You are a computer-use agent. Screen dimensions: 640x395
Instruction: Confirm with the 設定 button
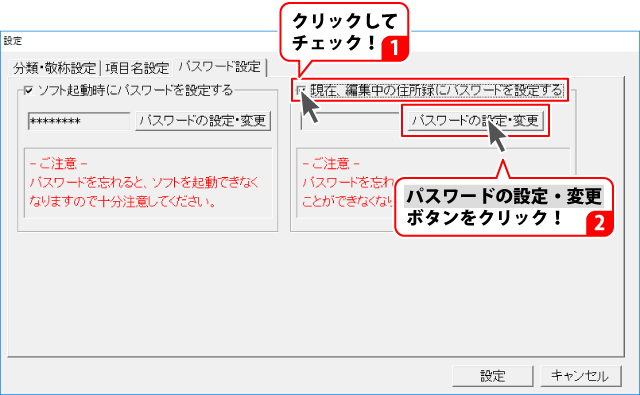click(x=493, y=375)
